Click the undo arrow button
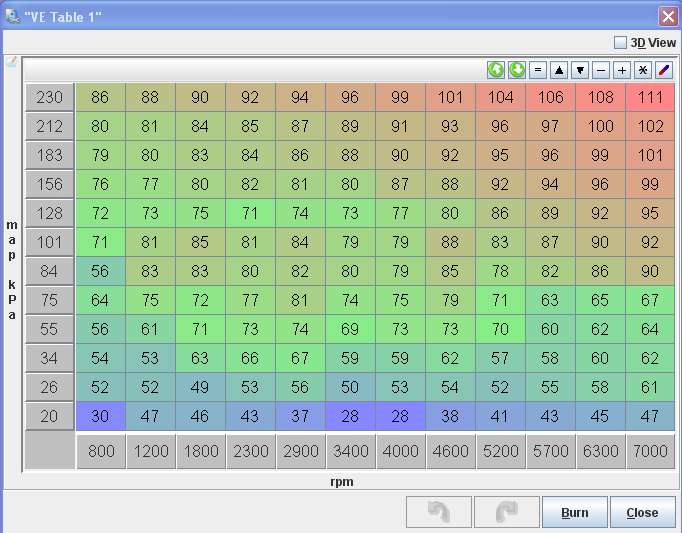Viewport: 682px width, 533px height. (x=439, y=512)
